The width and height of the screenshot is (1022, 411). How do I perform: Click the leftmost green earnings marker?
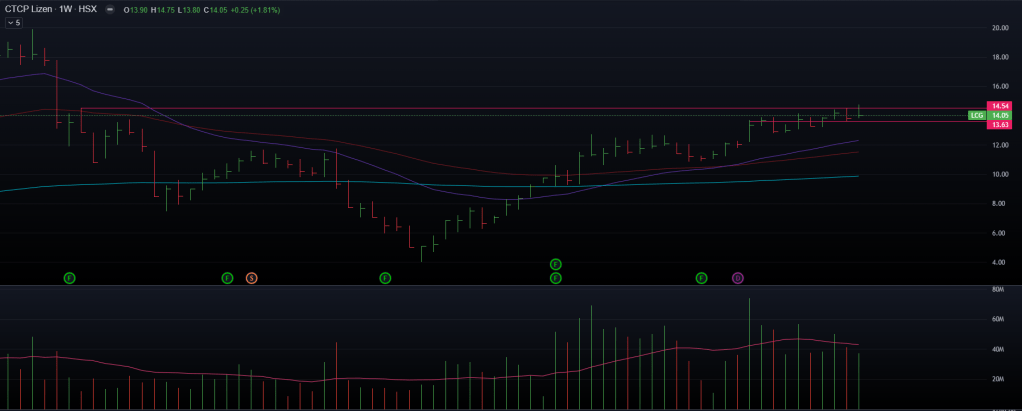click(70, 277)
